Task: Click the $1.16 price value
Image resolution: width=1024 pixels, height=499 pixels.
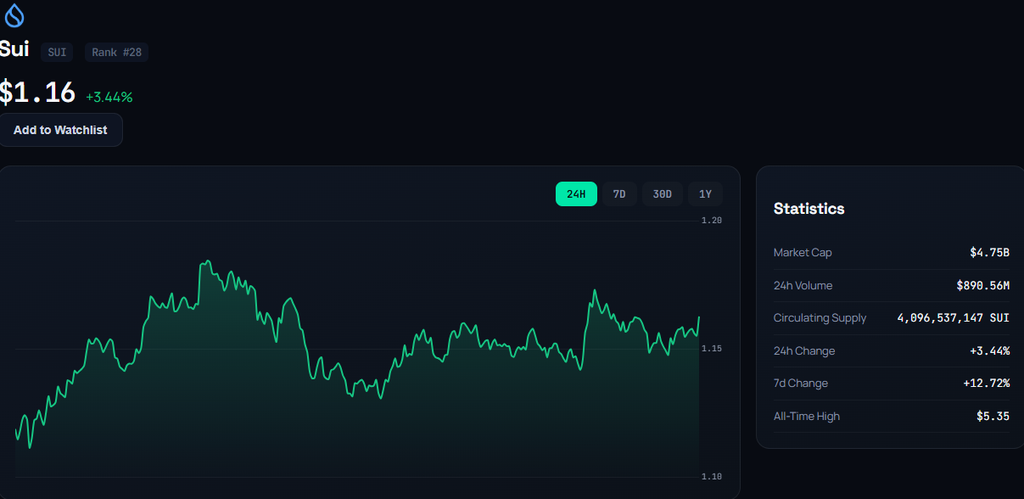Action: [37, 93]
